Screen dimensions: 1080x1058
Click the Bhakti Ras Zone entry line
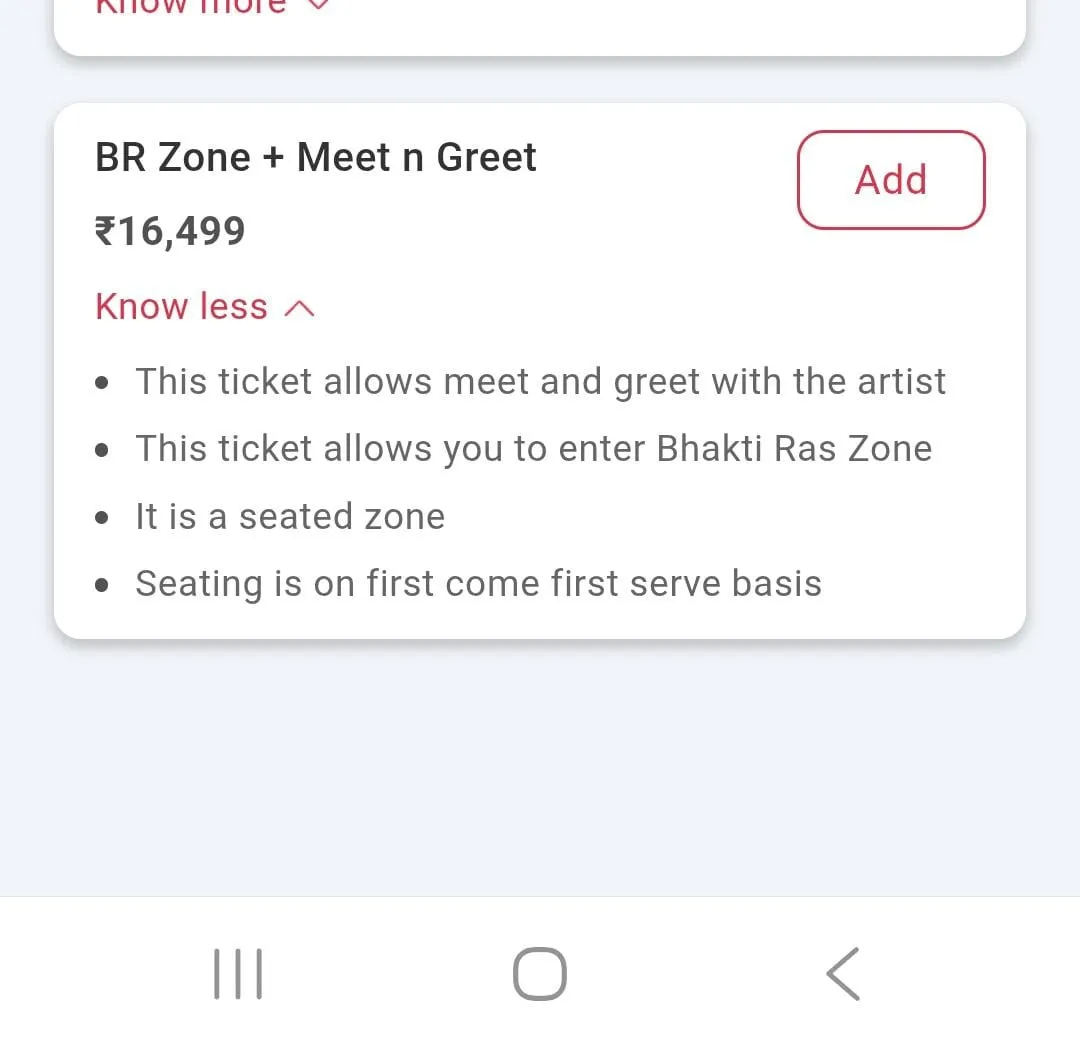point(533,449)
